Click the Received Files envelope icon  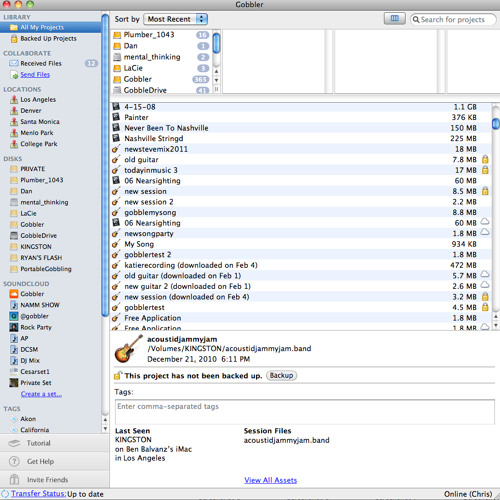[14, 63]
